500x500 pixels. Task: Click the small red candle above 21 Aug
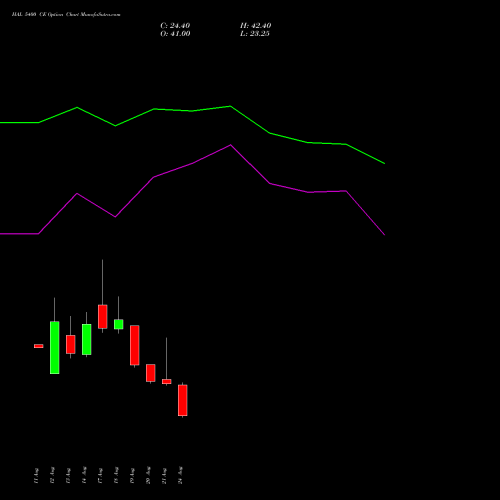click(167, 381)
